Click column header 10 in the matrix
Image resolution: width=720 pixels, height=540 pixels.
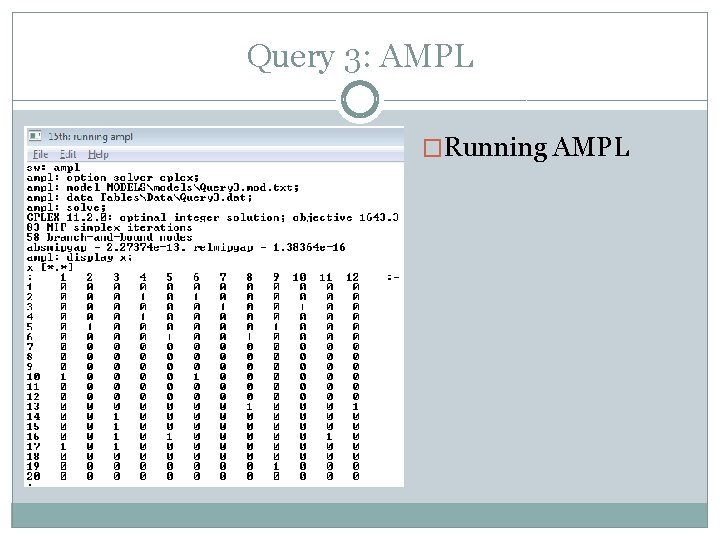pyautogui.click(x=299, y=277)
